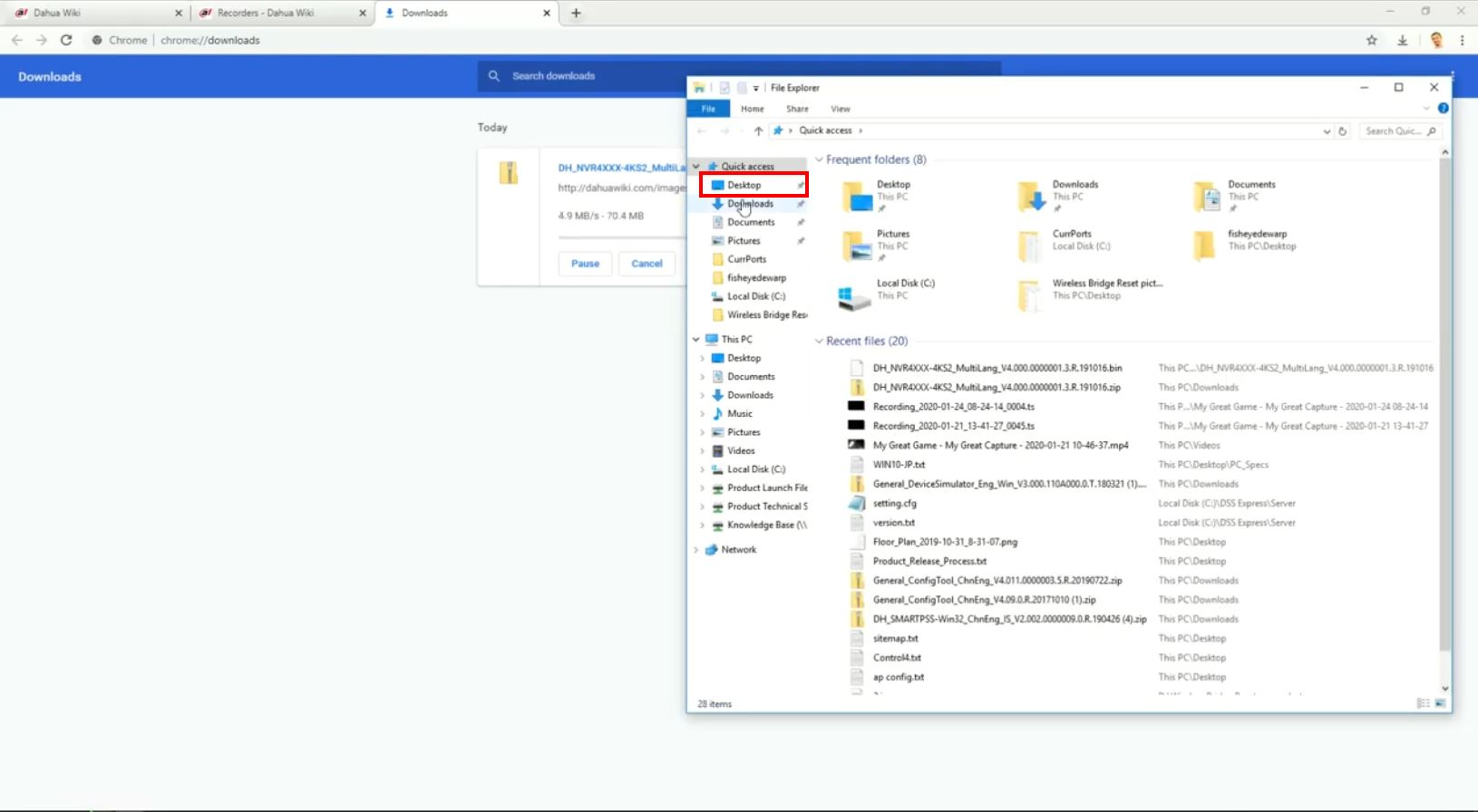Open the Customize Quick Access Toolbar dropdown
The image size is (1478, 812).
[755, 88]
